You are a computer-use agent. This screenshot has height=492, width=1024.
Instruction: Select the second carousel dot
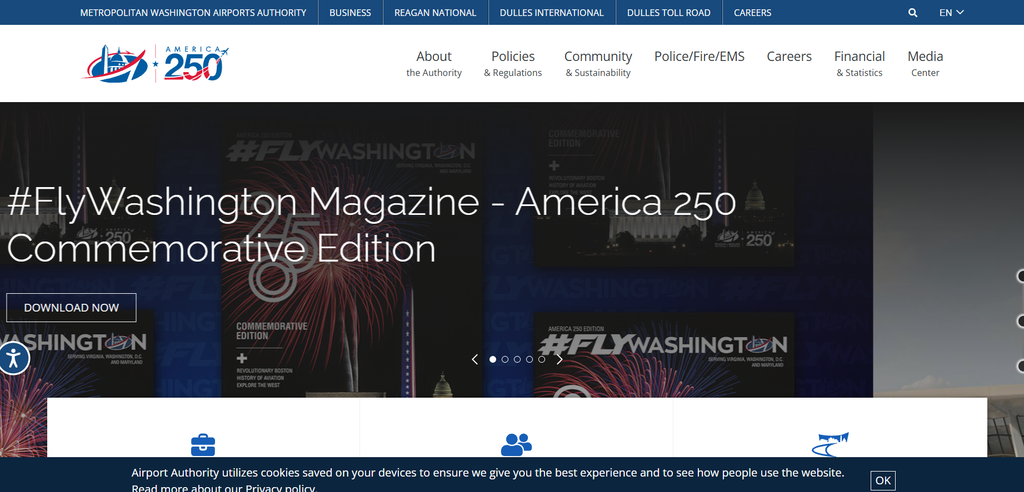coord(505,359)
